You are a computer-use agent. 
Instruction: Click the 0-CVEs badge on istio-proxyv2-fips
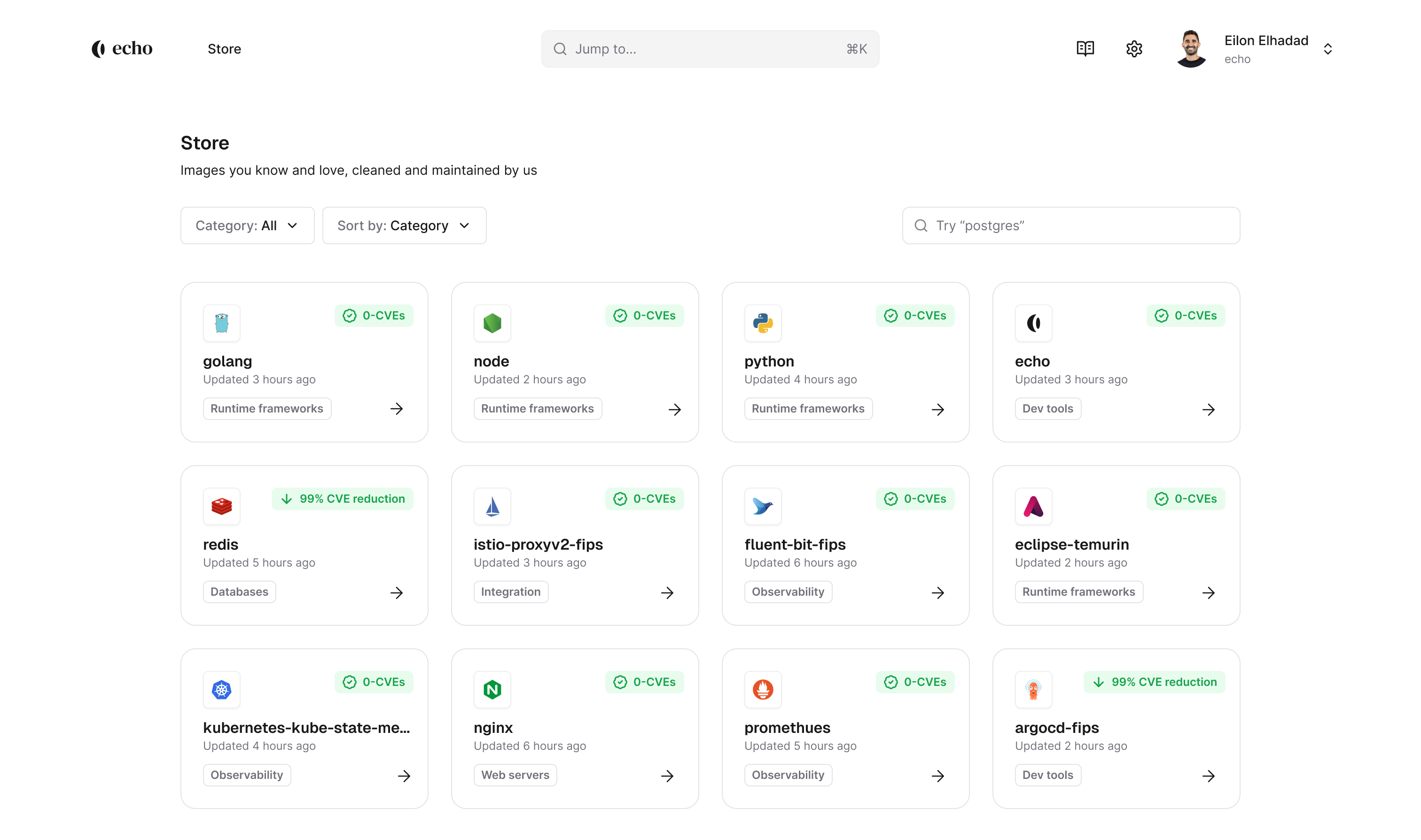(644, 498)
